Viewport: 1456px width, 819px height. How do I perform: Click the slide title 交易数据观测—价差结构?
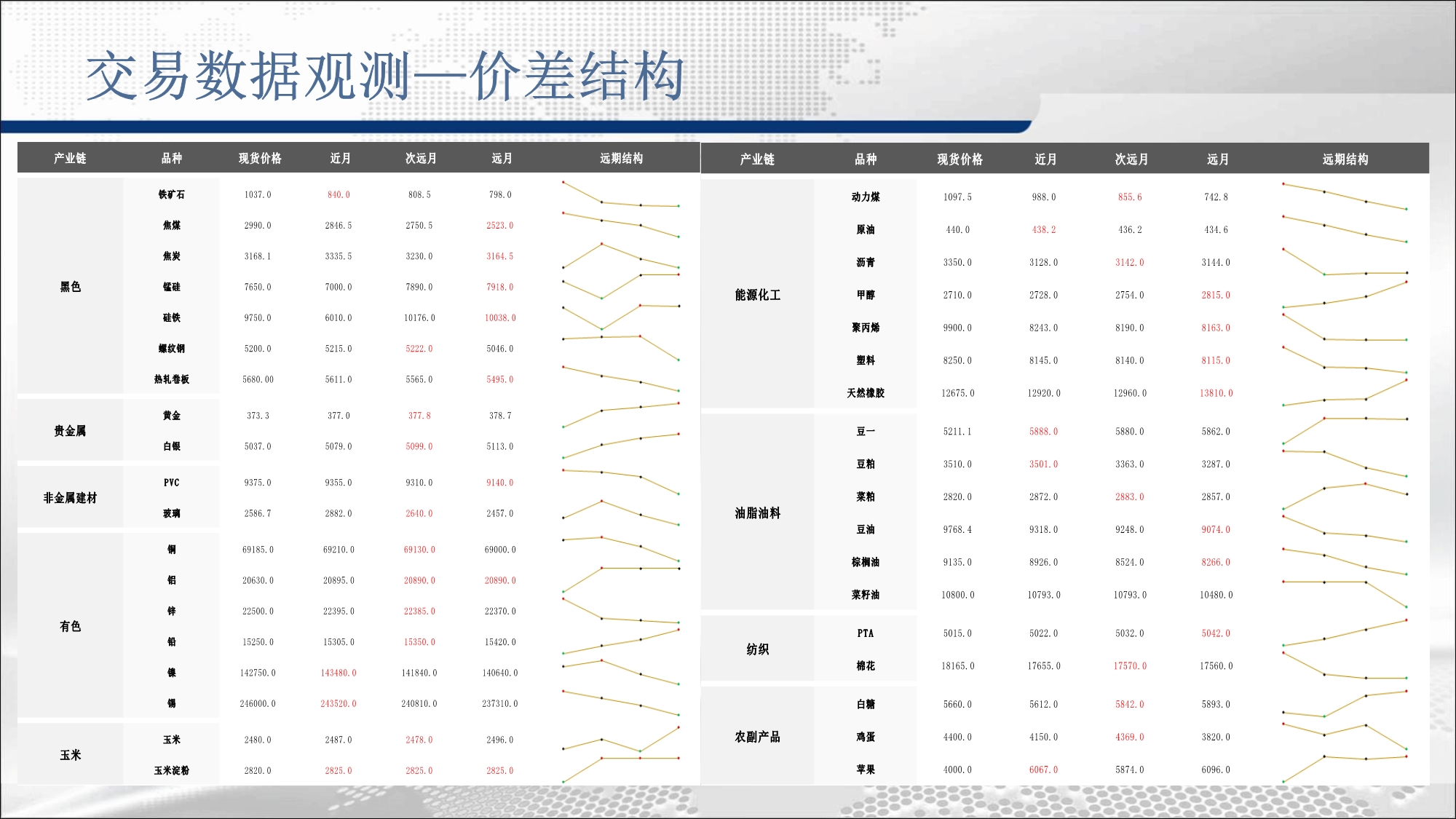click(385, 76)
